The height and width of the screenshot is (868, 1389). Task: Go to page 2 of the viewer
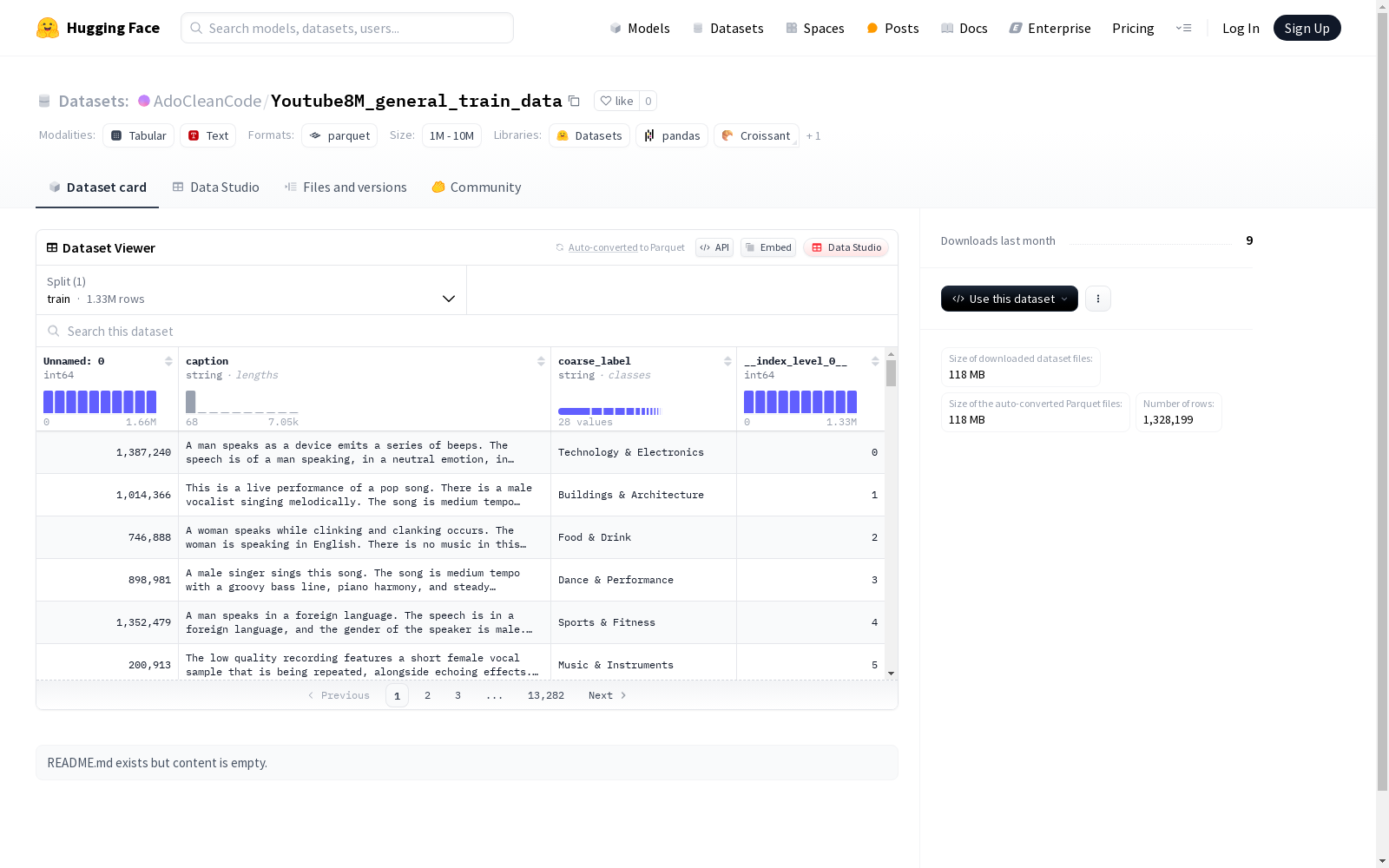click(x=427, y=695)
